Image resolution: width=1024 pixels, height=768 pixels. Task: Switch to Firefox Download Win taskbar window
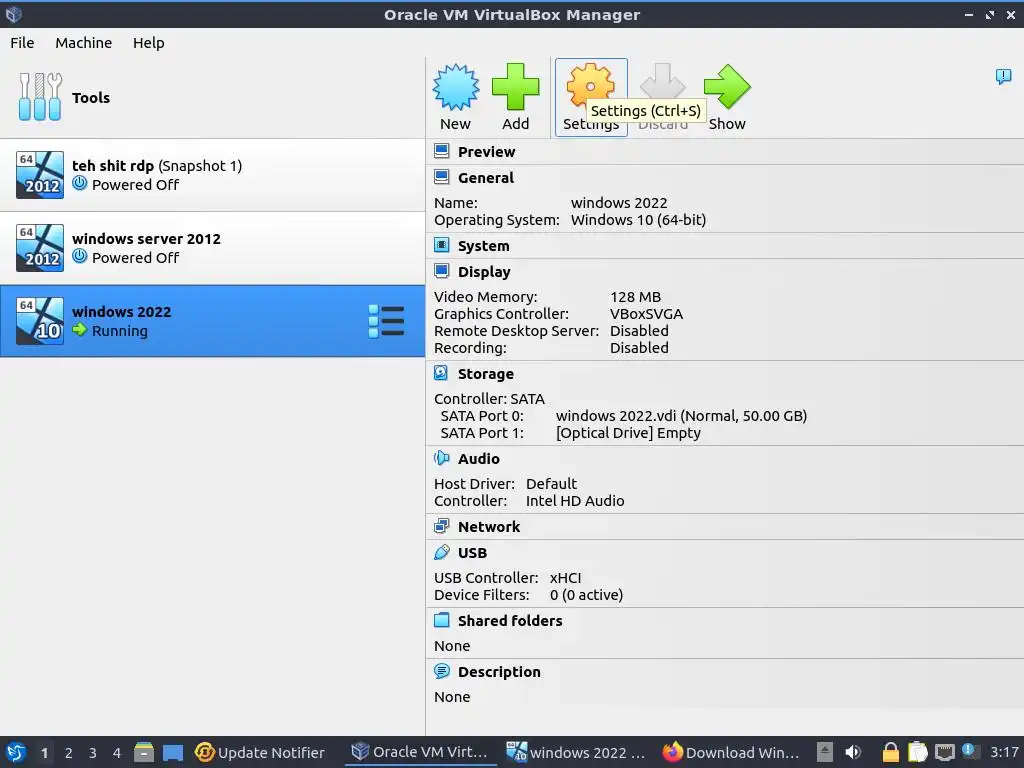(x=730, y=752)
